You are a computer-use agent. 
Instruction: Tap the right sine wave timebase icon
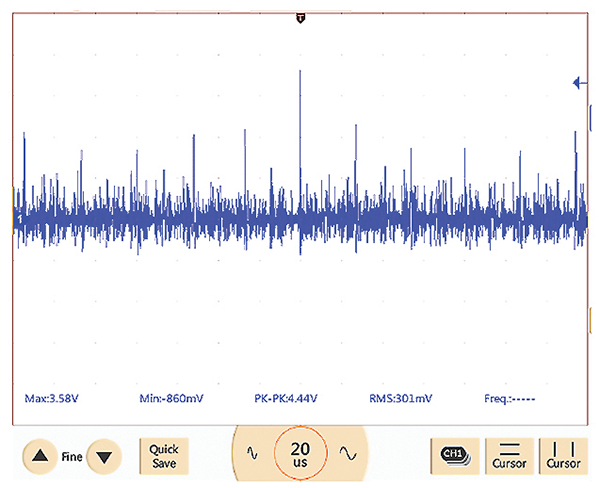(x=348, y=454)
